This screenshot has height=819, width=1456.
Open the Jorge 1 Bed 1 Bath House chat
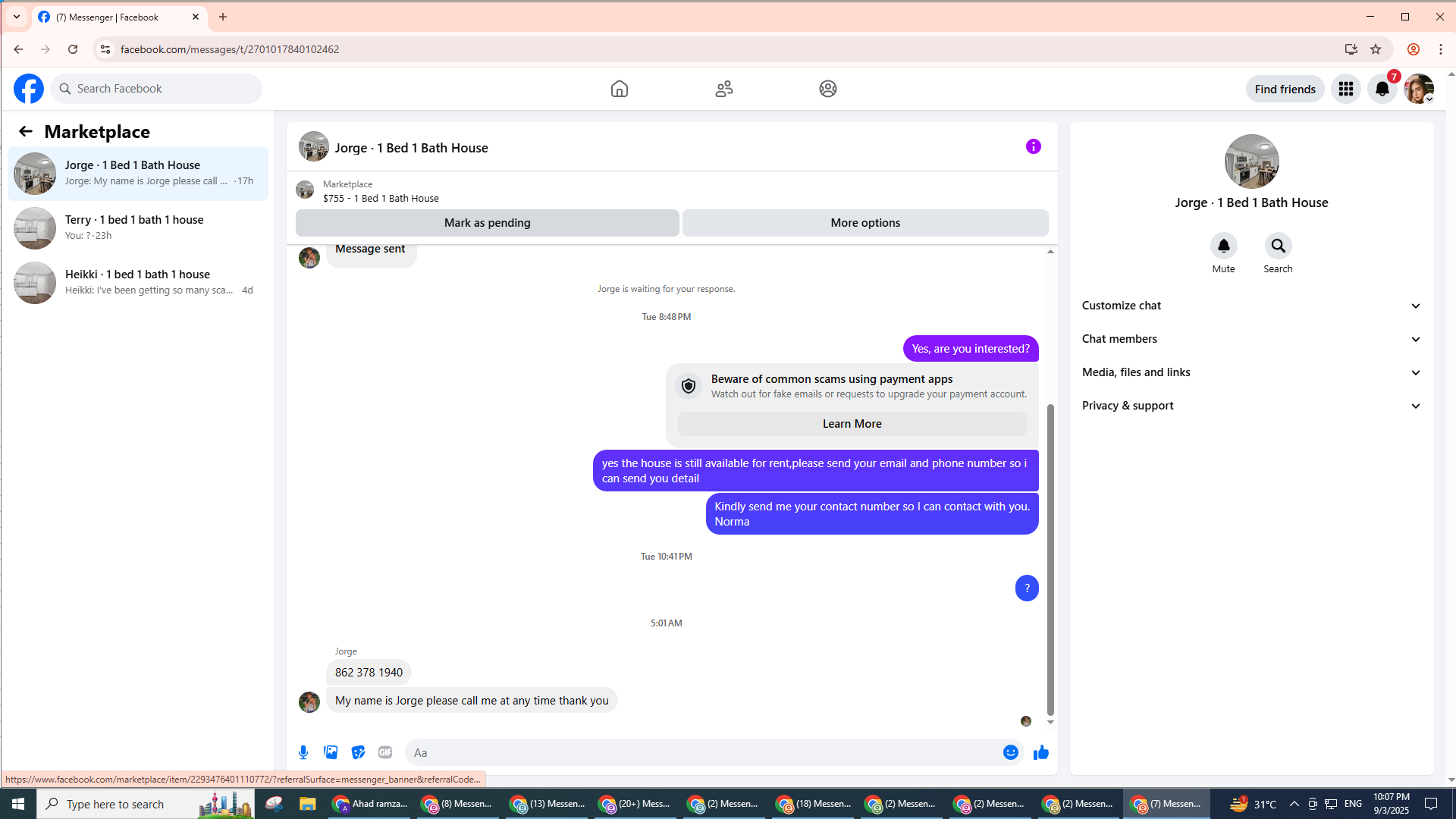pyautogui.click(x=138, y=174)
